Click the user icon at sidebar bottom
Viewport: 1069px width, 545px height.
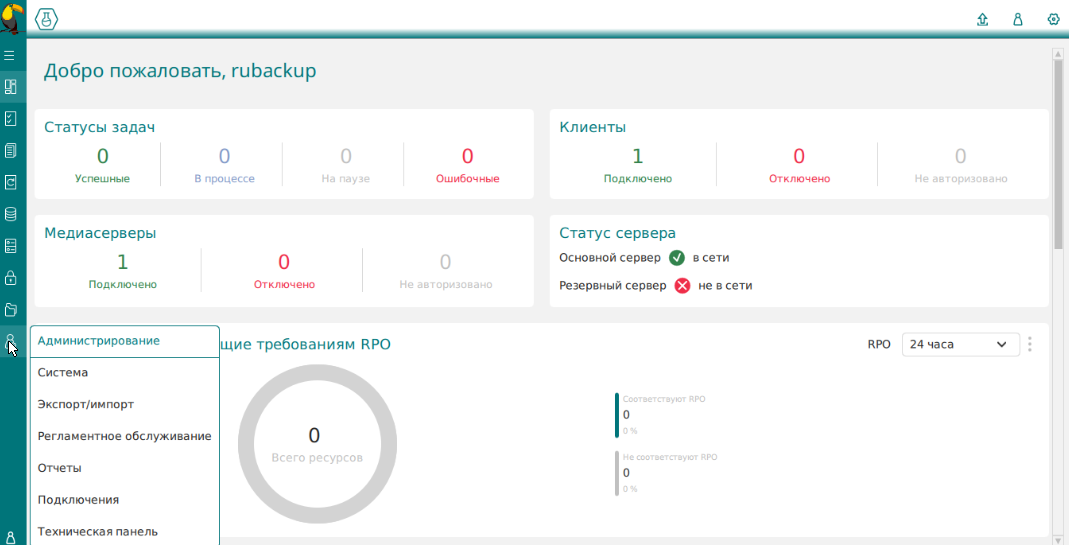click(11, 537)
